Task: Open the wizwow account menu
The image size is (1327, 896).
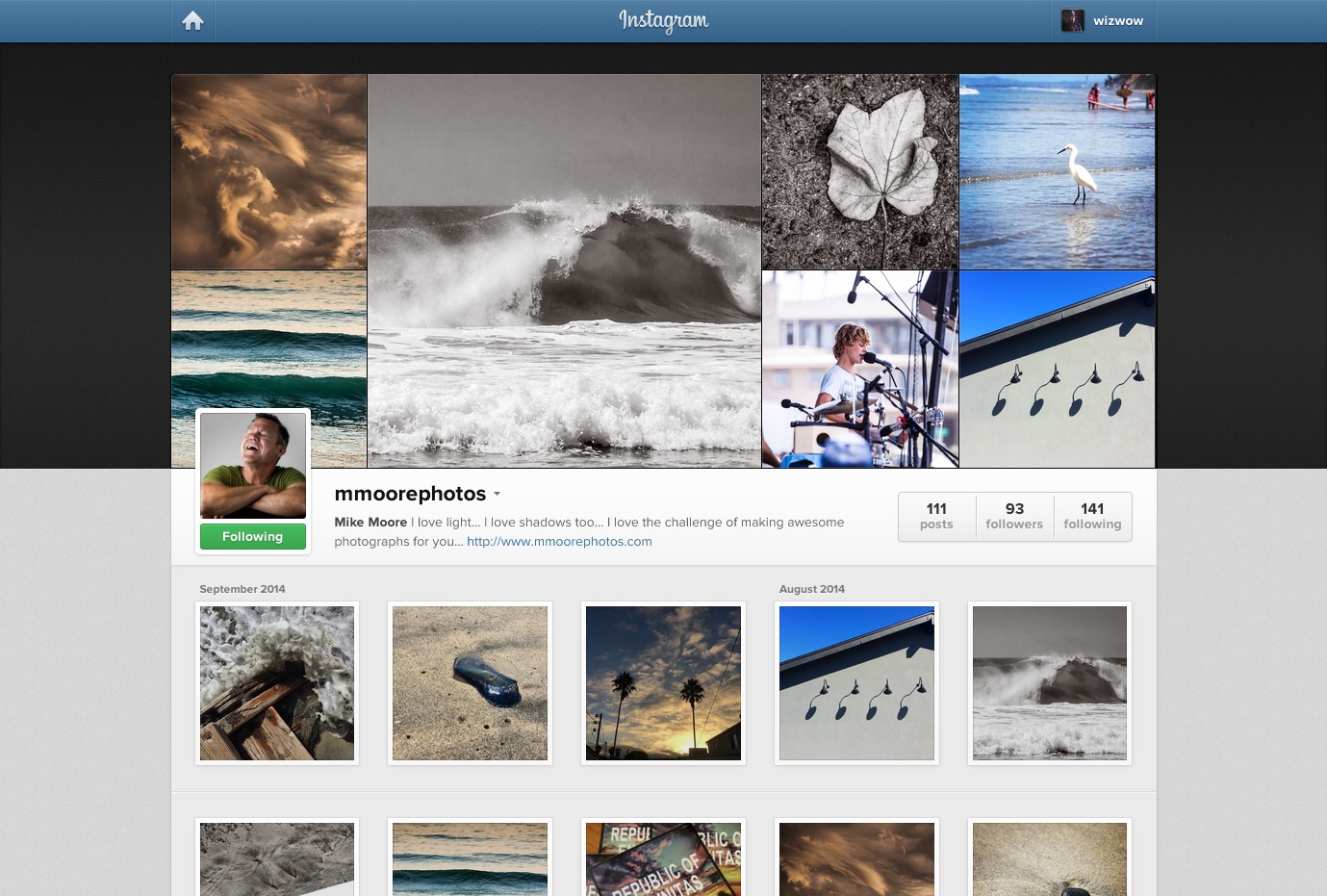Action: (1103, 20)
